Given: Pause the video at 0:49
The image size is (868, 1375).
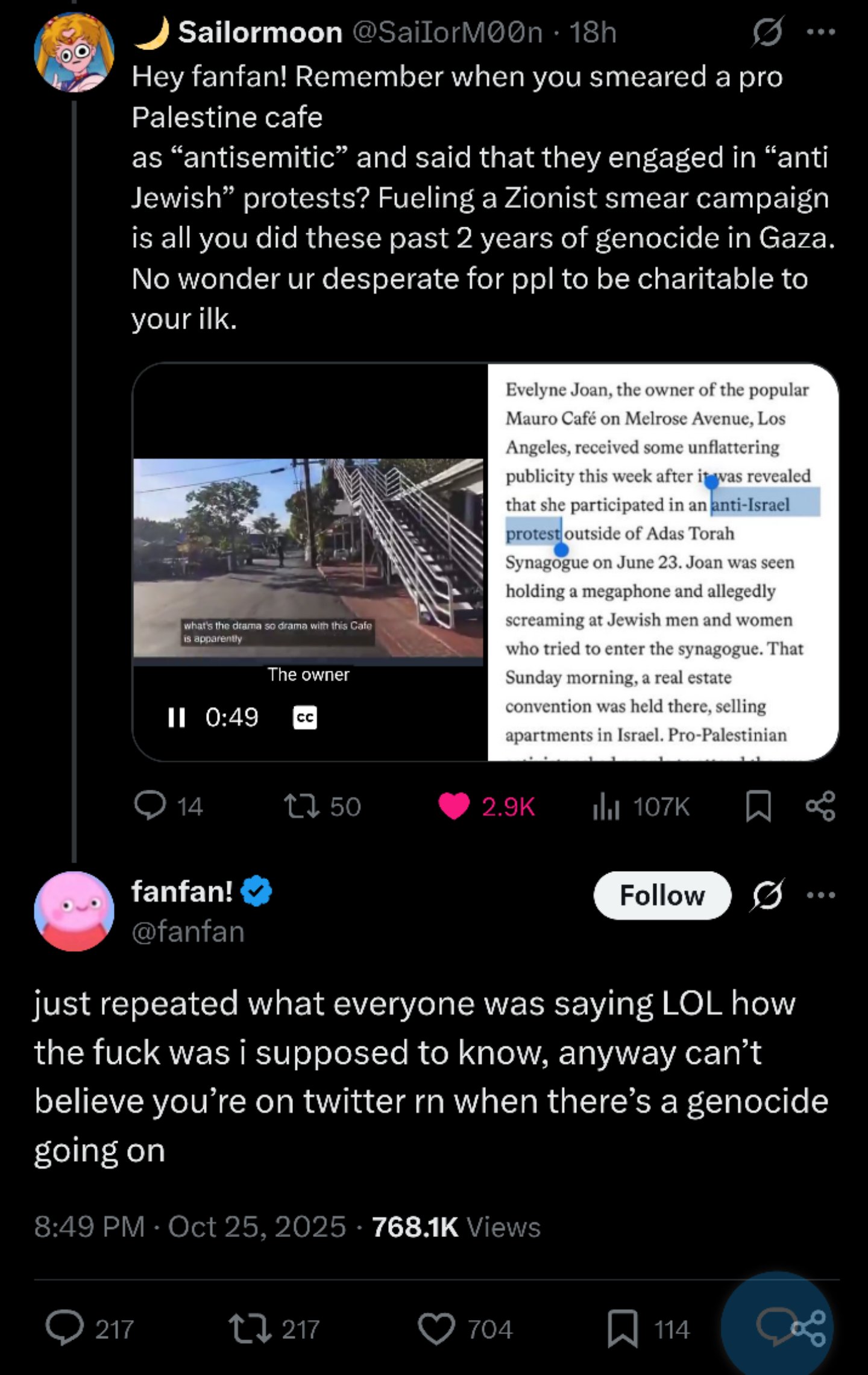Looking at the screenshot, I should [x=177, y=717].
